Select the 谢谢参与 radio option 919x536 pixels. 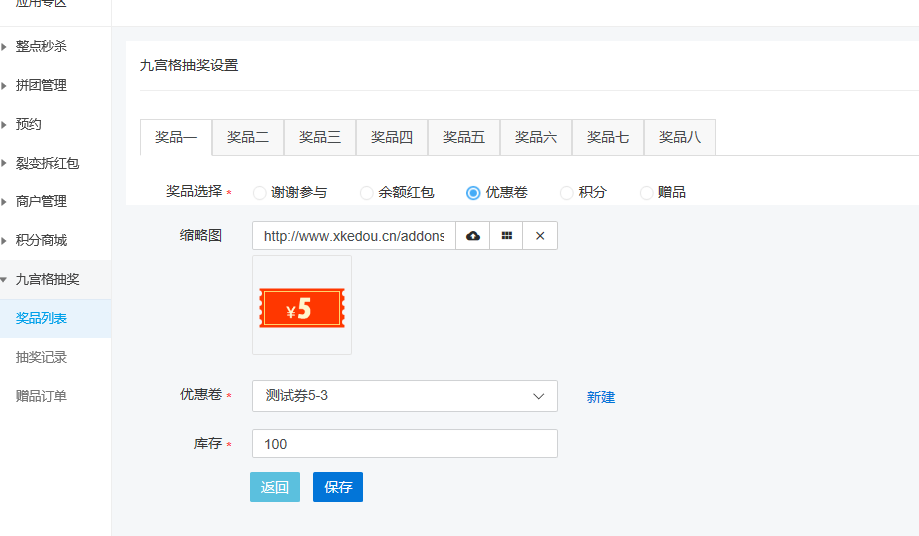(x=260, y=192)
